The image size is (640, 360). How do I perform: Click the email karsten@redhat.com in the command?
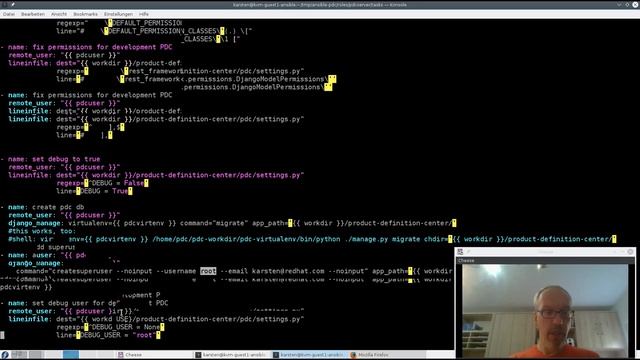(x=288, y=271)
